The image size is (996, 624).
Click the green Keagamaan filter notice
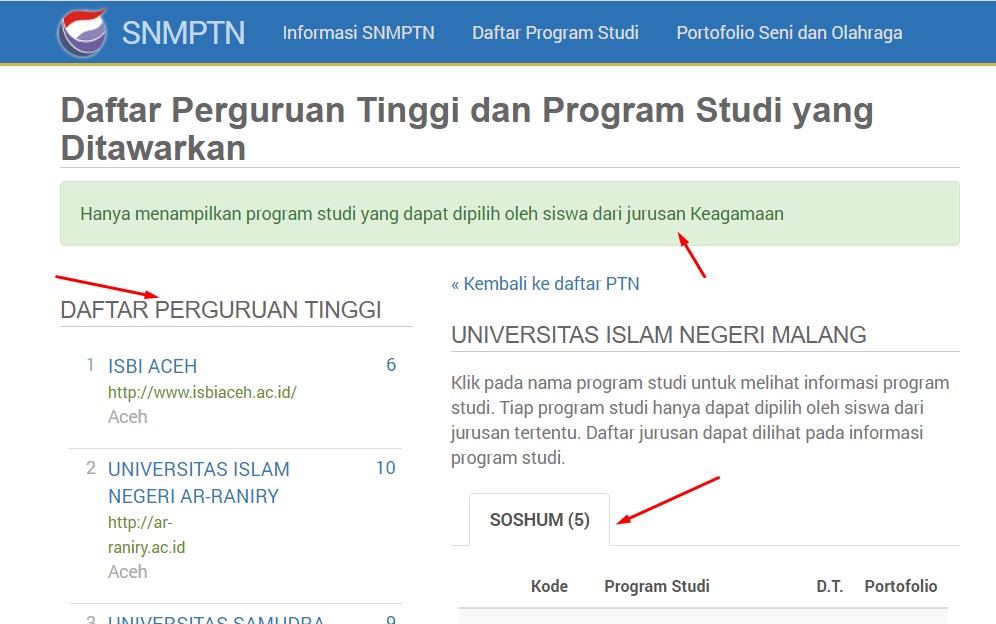tap(509, 214)
